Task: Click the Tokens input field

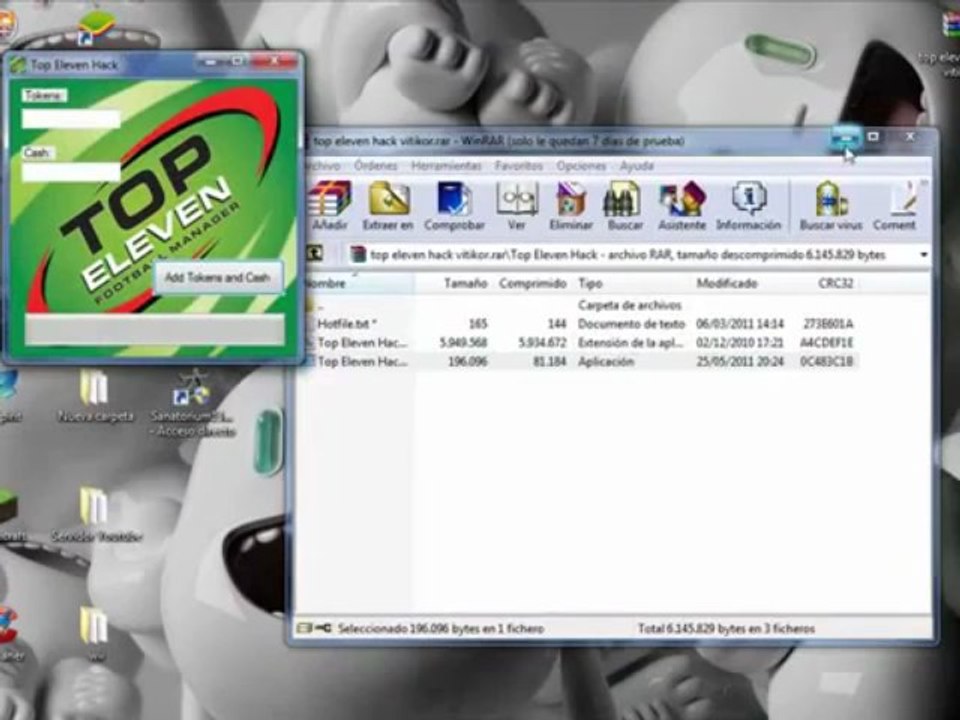Action: pyautogui.click(x=71, y=119)
